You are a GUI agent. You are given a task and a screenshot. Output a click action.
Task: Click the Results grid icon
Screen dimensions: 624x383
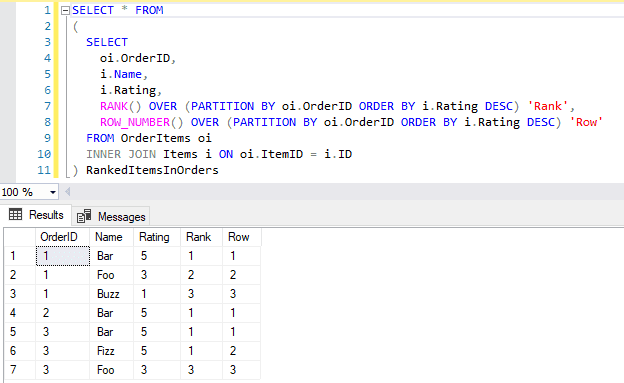coord(16,215)
